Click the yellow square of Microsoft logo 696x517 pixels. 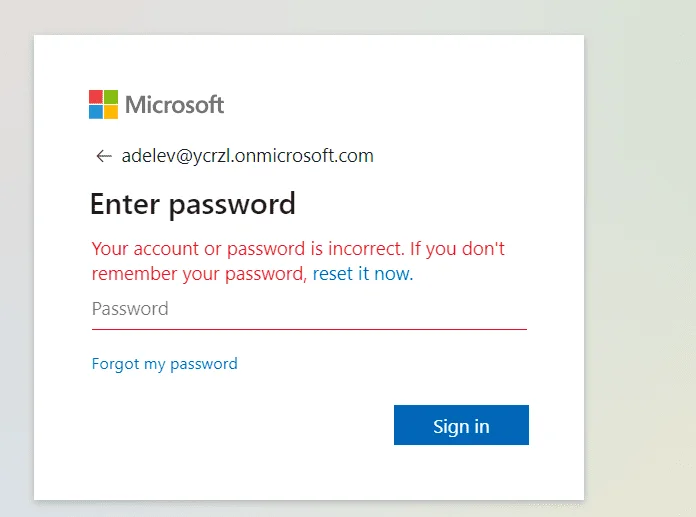point(111,112)
